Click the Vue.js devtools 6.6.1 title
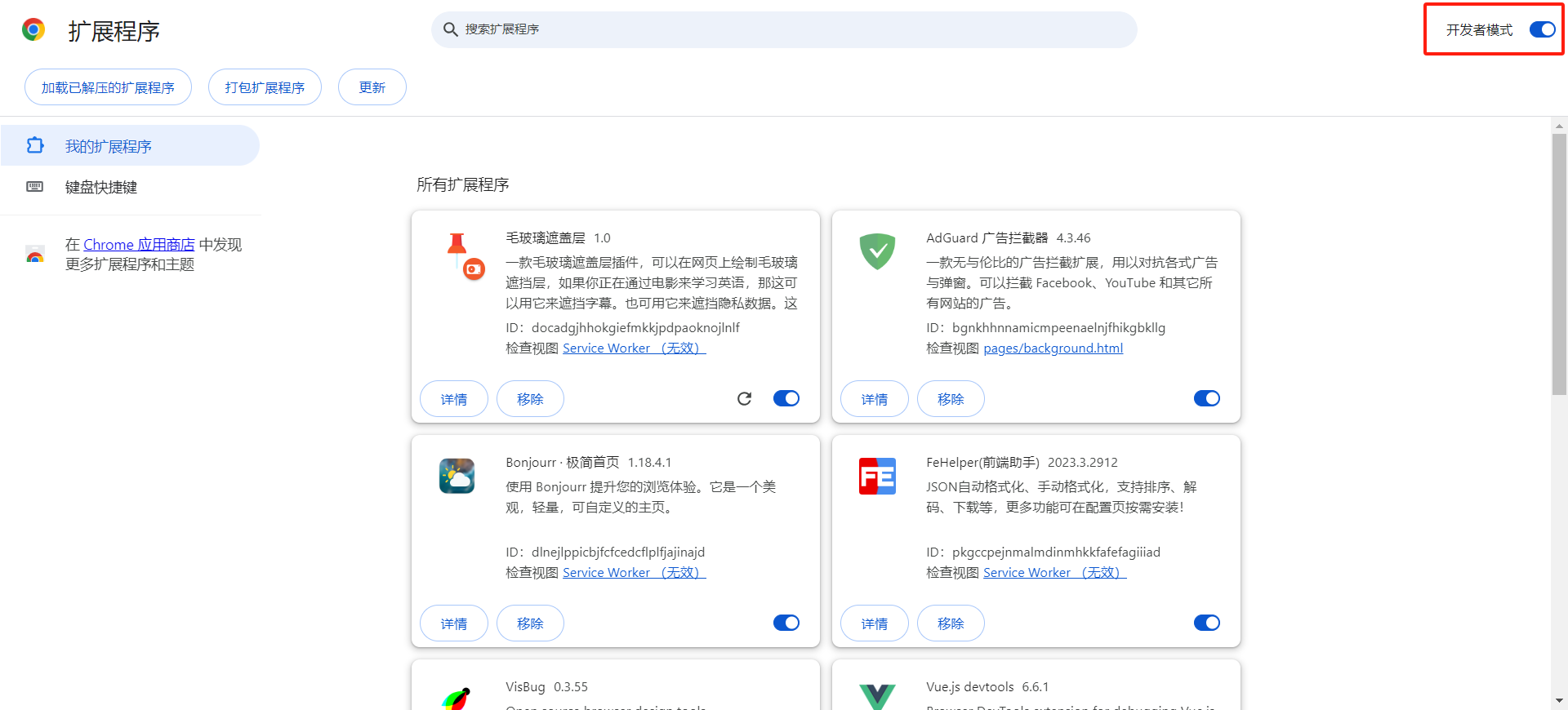This screenshot has height=710, width=1568. pyautogui.click(x=987, y=686)
